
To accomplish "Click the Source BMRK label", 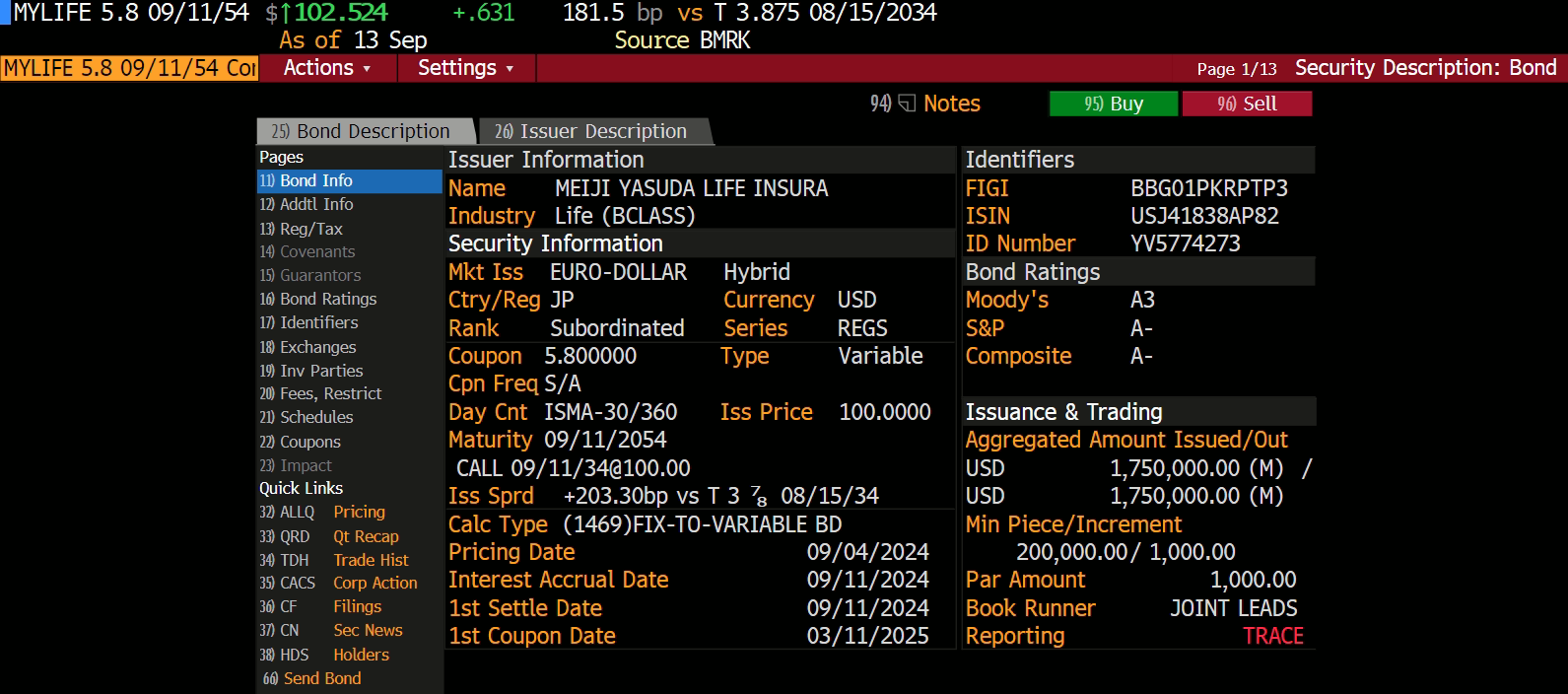I will (682, 40).
